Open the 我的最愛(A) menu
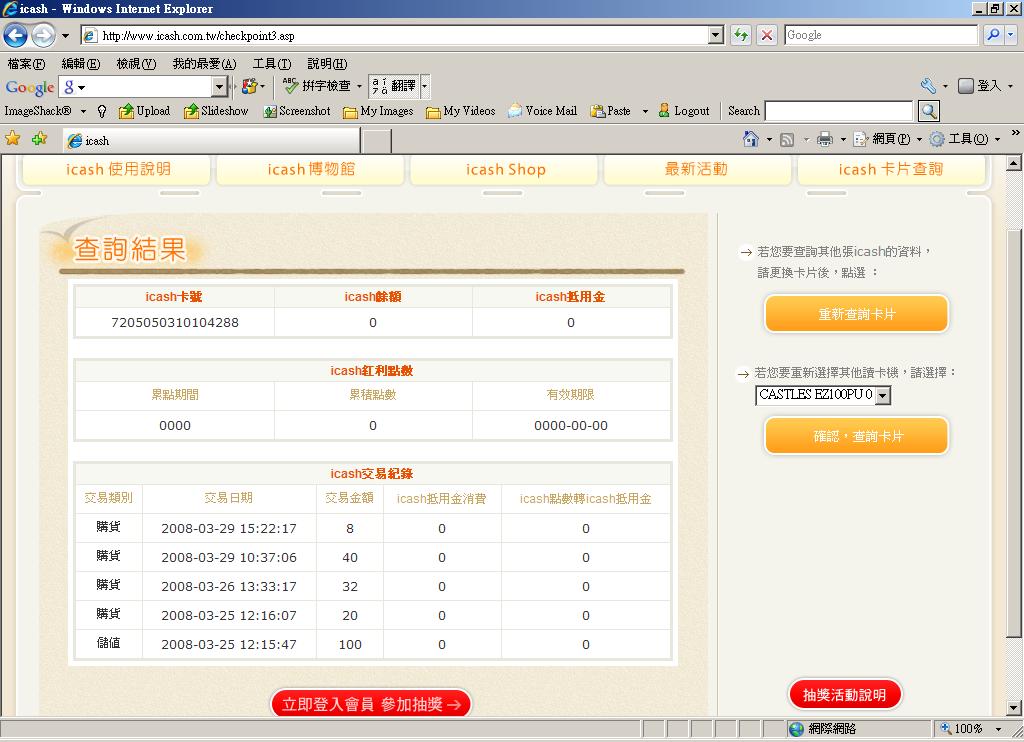The height and width of the screenshot is (742, 1024). (204, 63)
